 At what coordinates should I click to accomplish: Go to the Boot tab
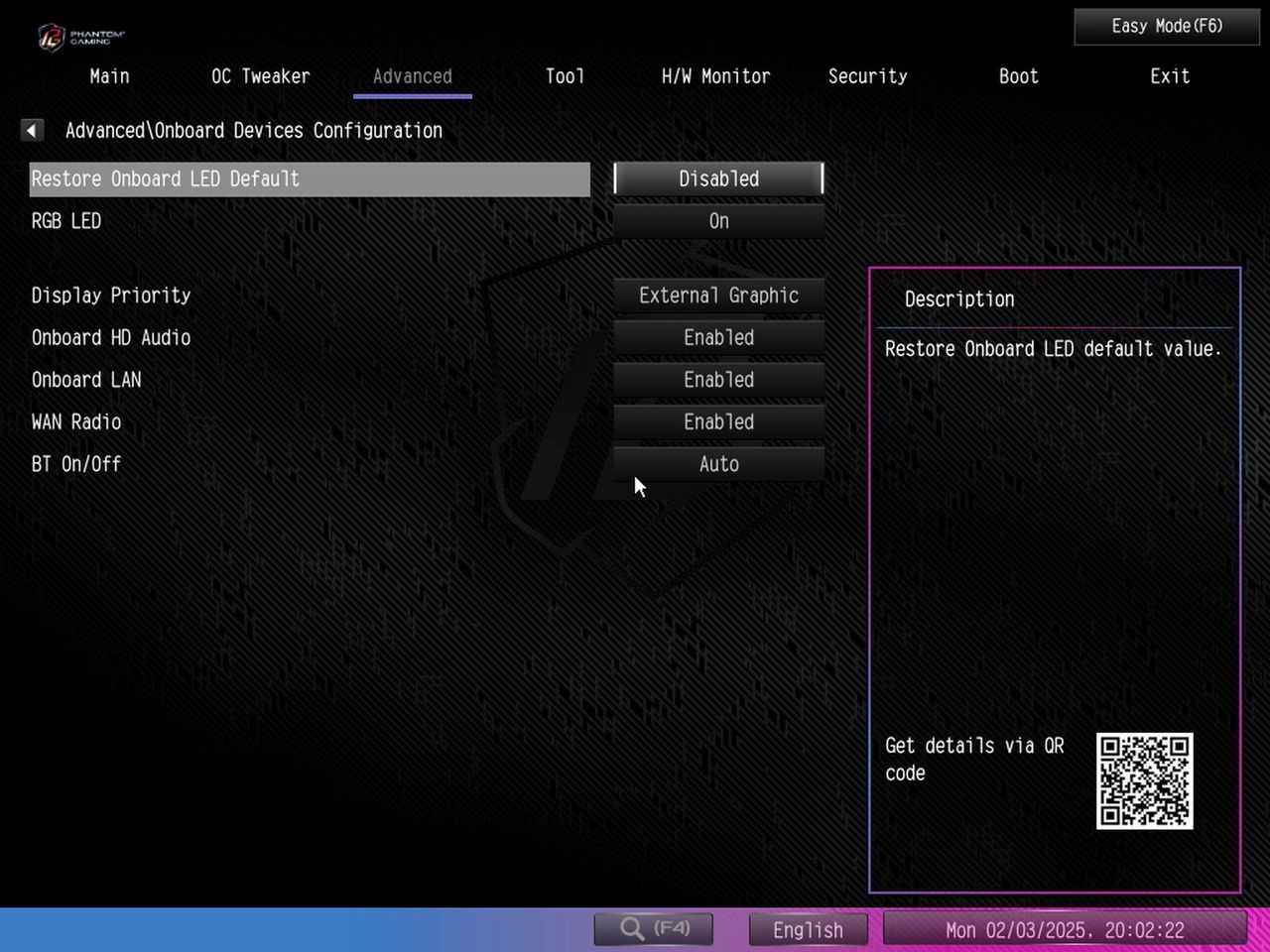coord(1019,76)
